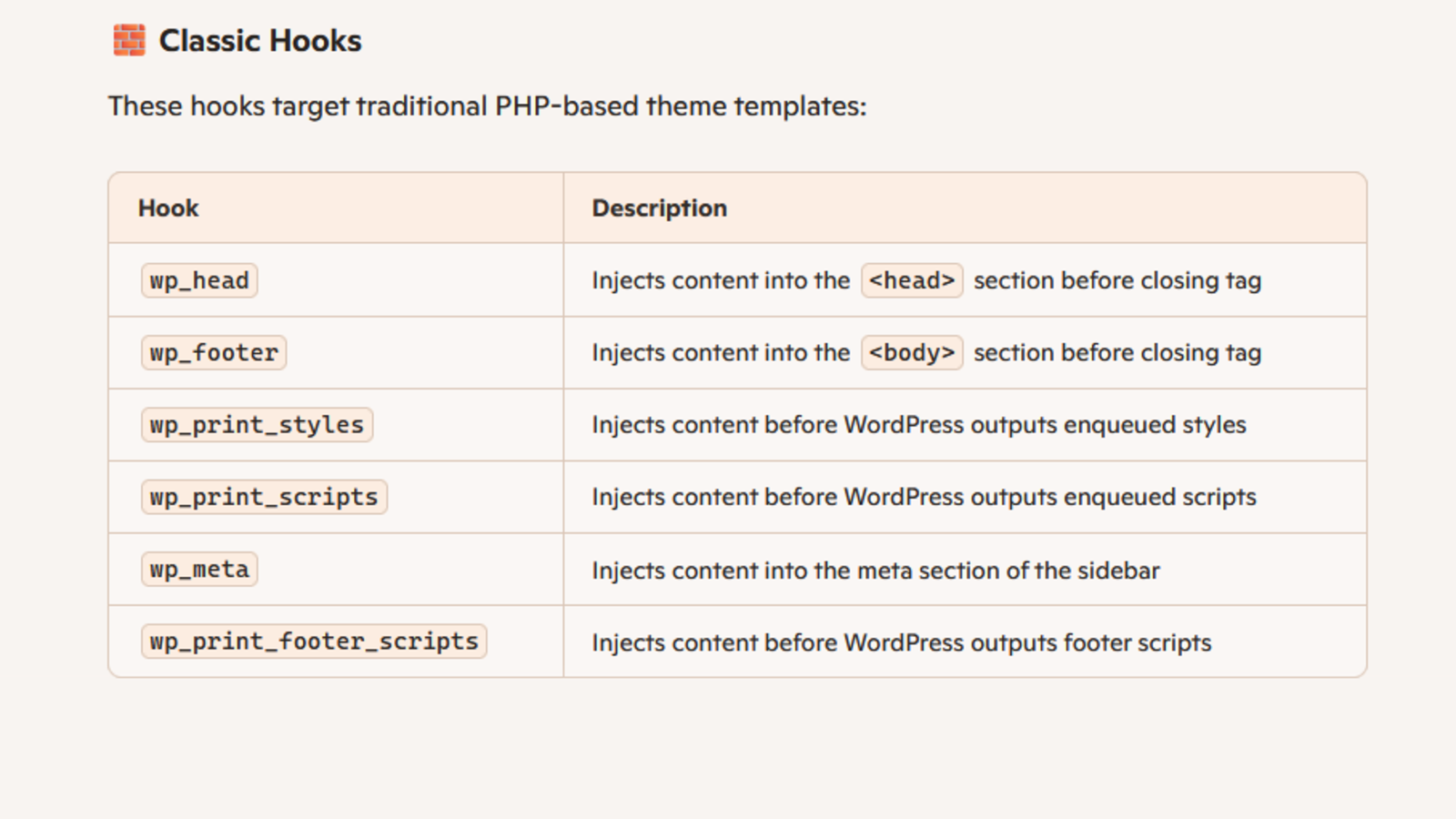Image resolution: width=1456 pixels, height=819 pixels.
Task: Click the Hook column header
Action: click(168, 208)
